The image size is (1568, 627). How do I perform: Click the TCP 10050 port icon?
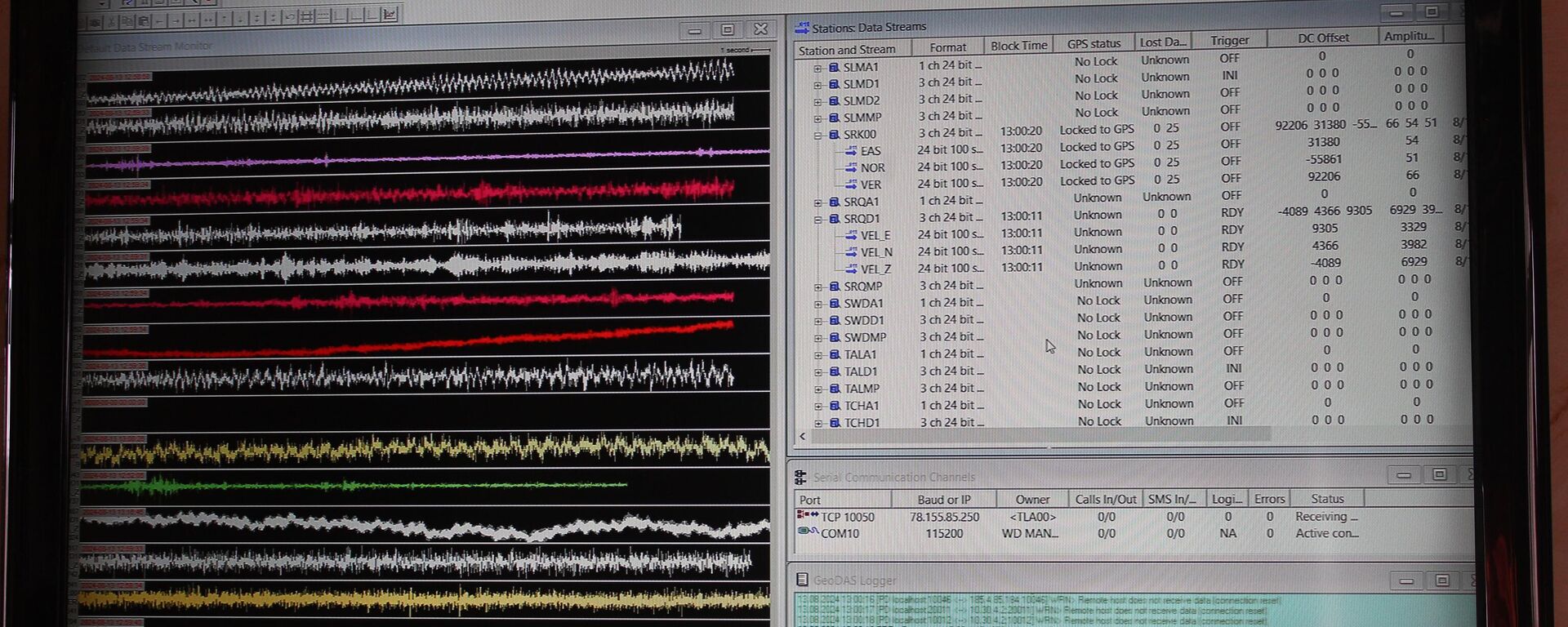click(807, 516)
